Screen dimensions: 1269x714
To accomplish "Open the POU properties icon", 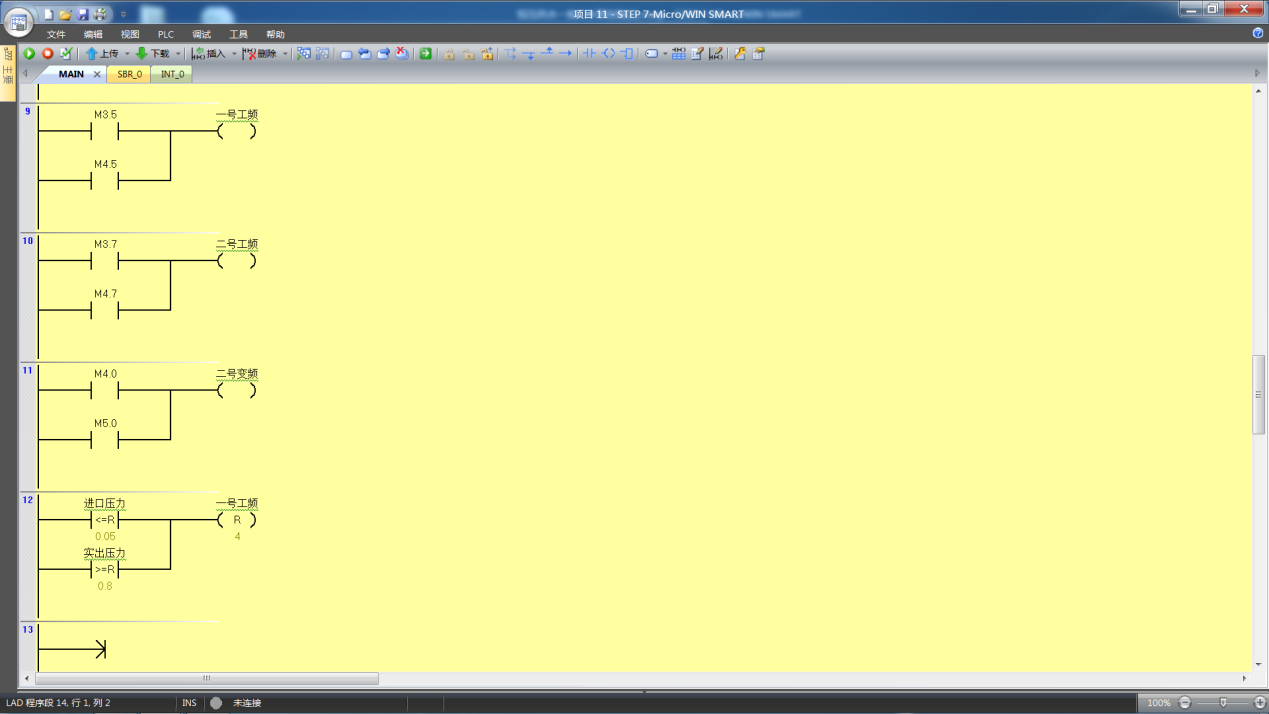I will click(759, 53).
